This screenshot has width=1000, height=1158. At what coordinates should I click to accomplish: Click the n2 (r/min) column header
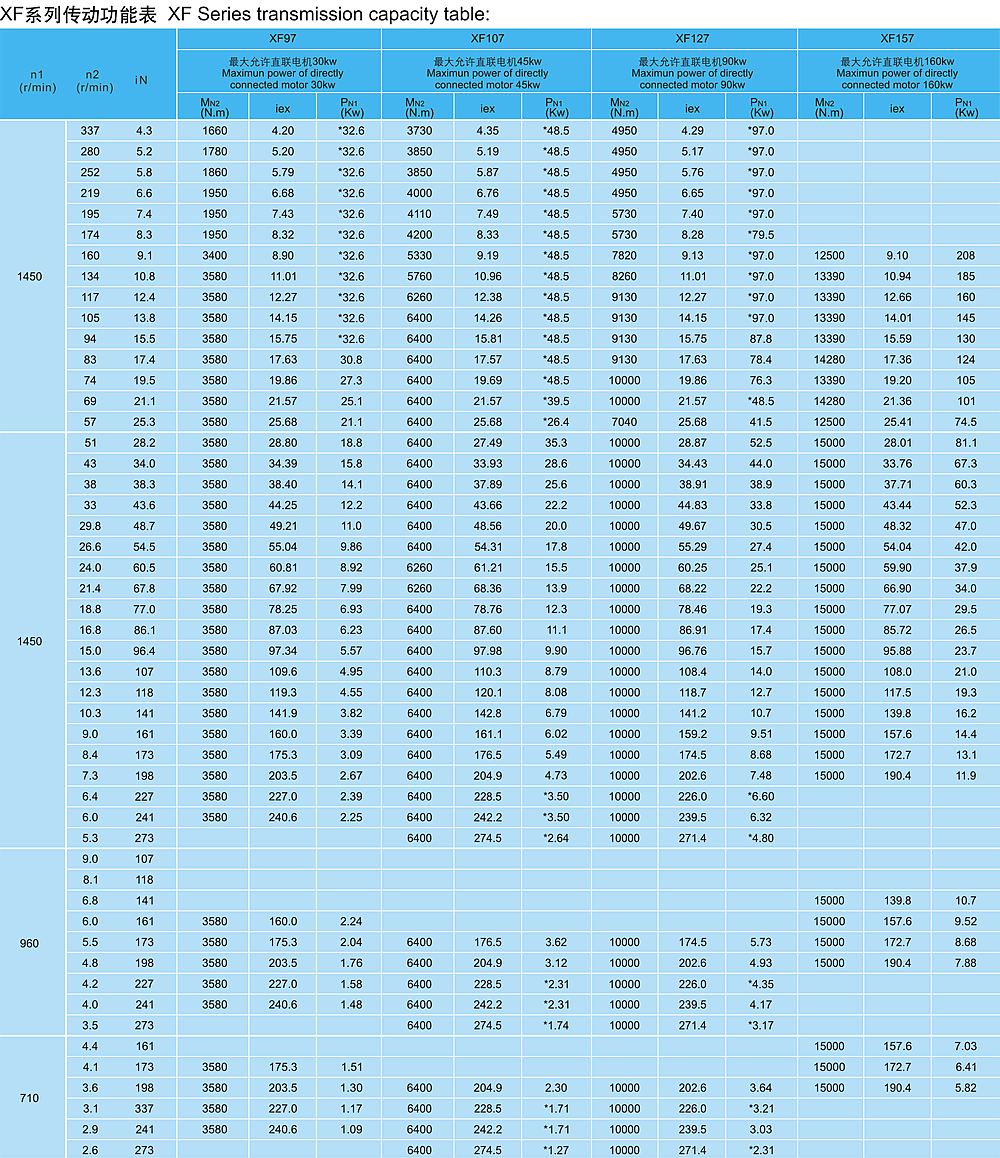[x=94, y=80]
